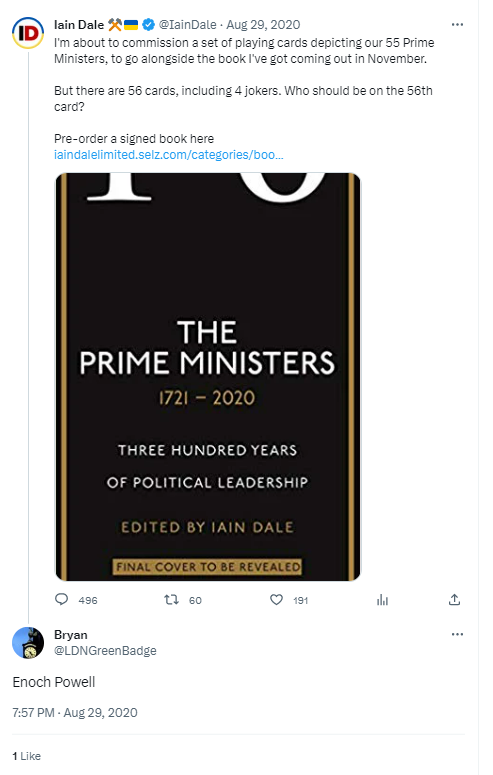
Task: Click the blue verified badge
Action: coord(148,24)
